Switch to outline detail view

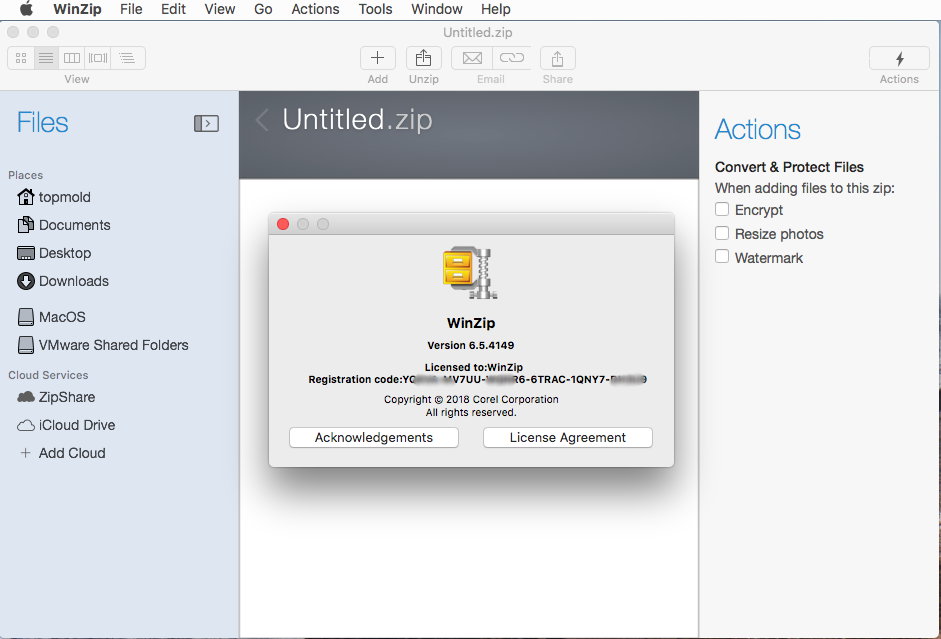[x=127, y=58]
